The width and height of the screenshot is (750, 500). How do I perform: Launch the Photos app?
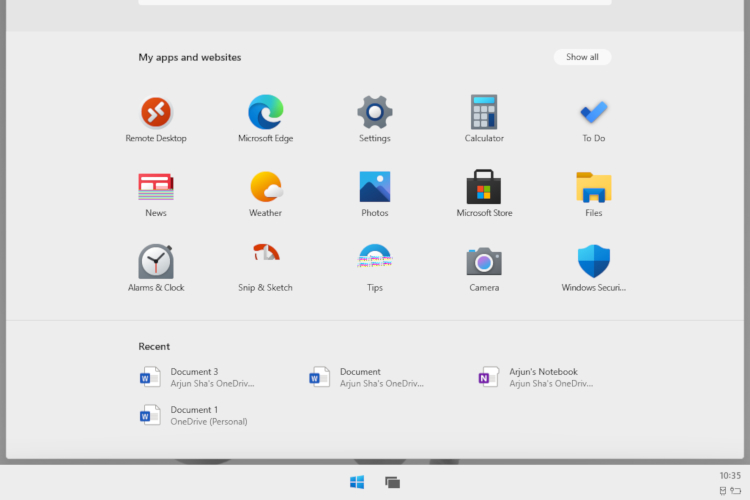[375, 194]
